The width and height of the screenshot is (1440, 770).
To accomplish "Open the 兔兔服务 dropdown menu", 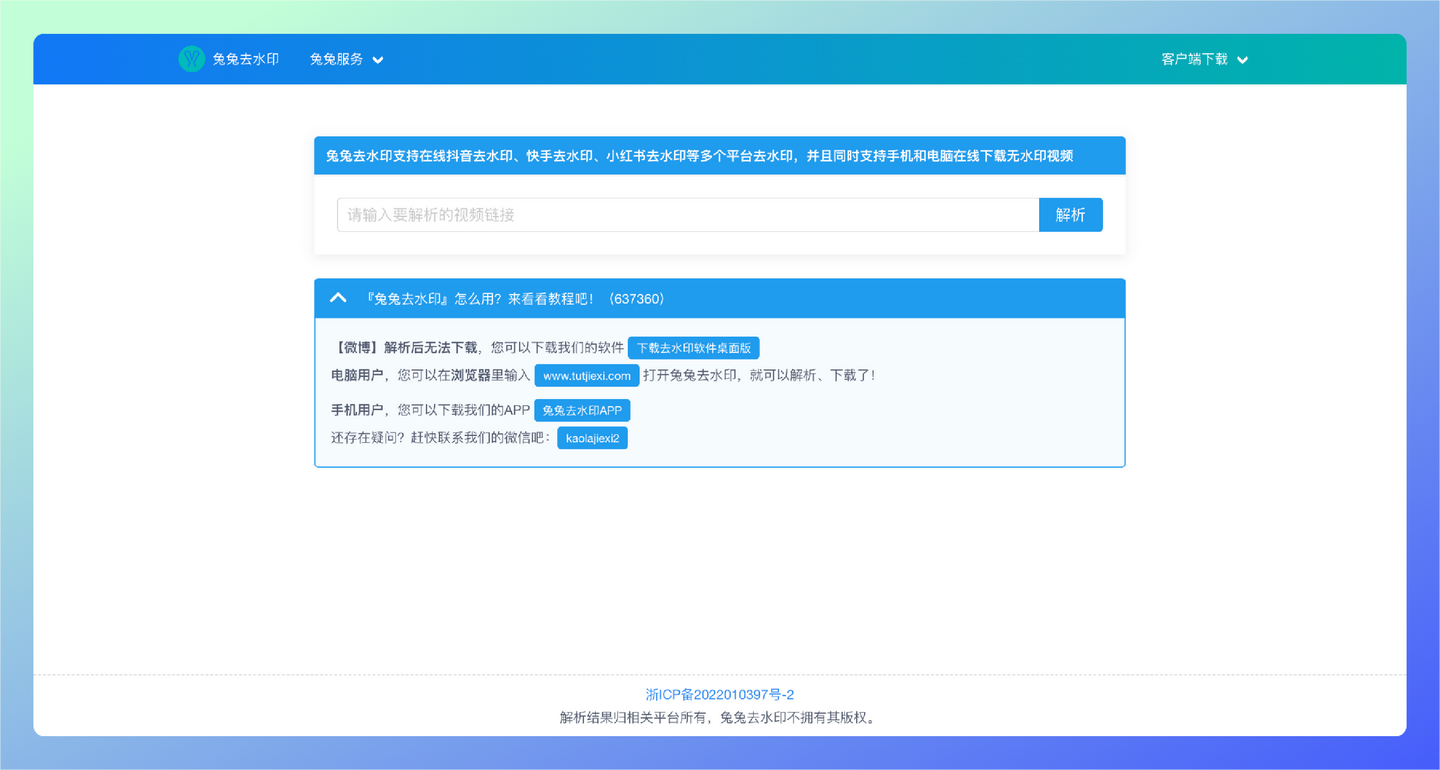I will tap(346, 59).
